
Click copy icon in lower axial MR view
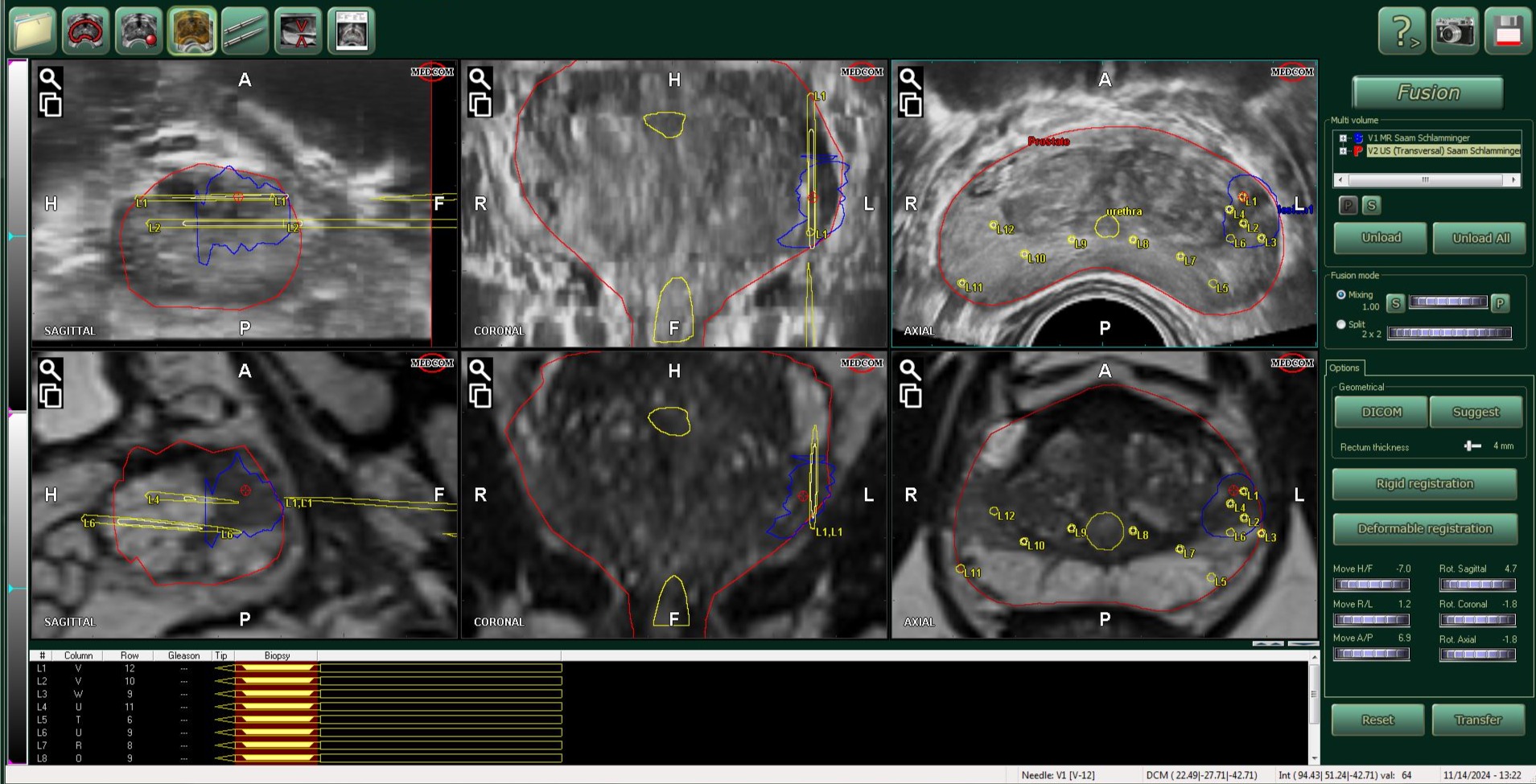(x=910, y=396)
